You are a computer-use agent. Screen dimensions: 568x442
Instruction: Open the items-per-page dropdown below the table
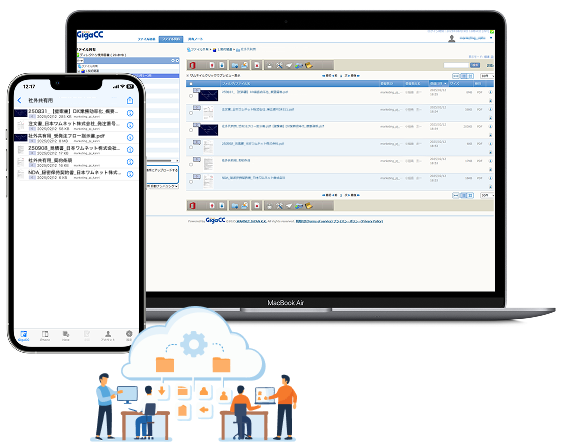coord(487,195)
